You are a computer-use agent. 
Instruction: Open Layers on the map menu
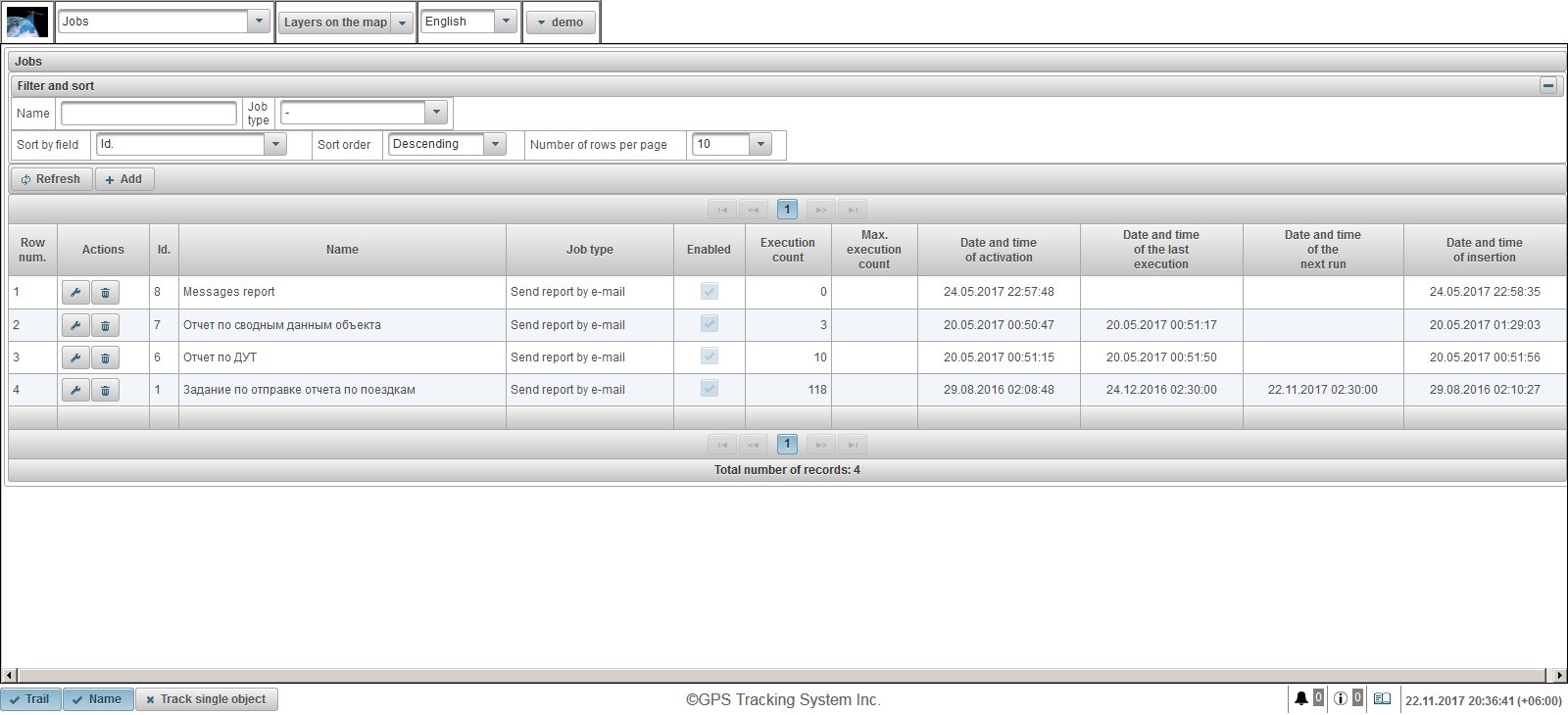click(345, 22)
